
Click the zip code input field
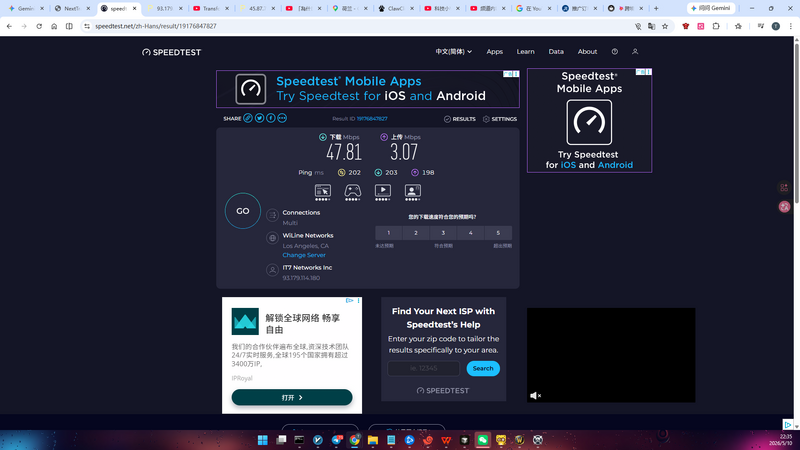click(x=423, y=368)
